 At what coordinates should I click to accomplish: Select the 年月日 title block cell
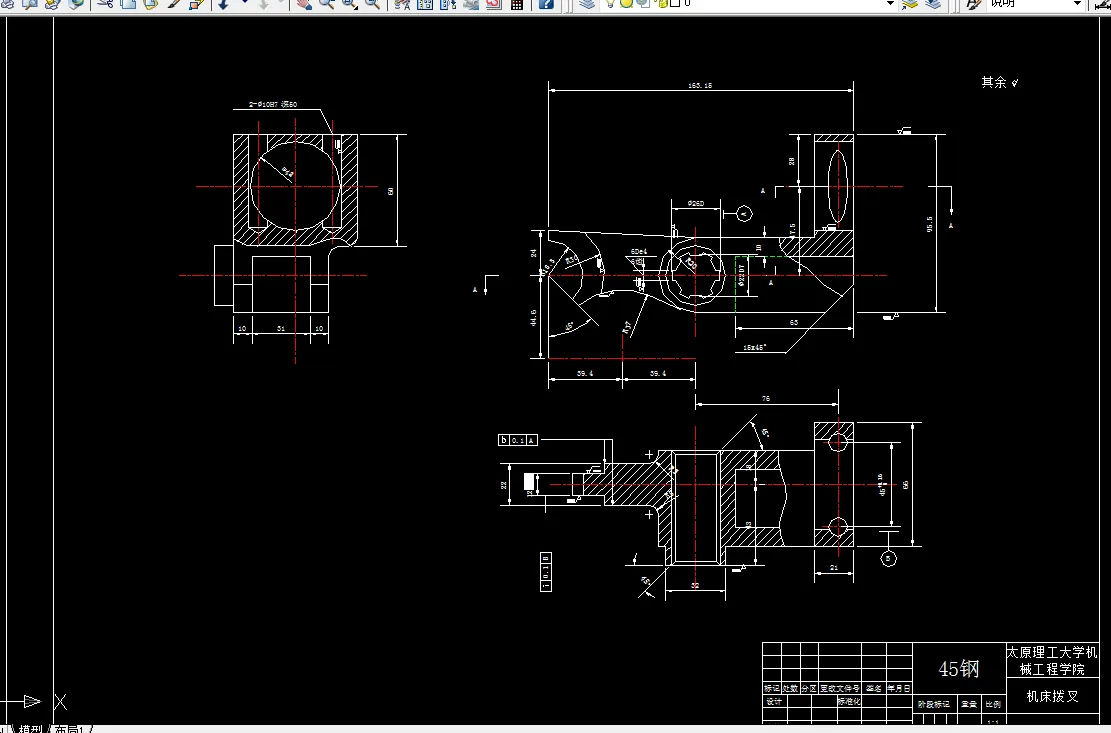(x=899, y=688)
